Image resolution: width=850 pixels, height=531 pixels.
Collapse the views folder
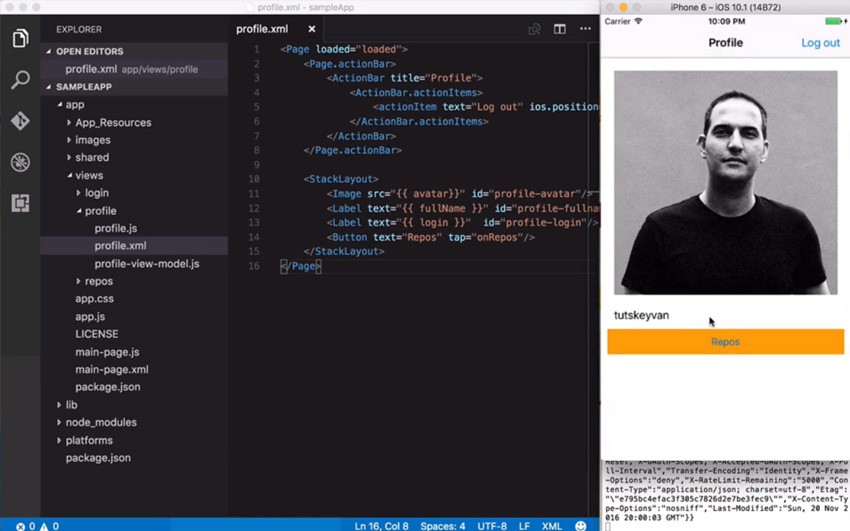pos(69,175)
